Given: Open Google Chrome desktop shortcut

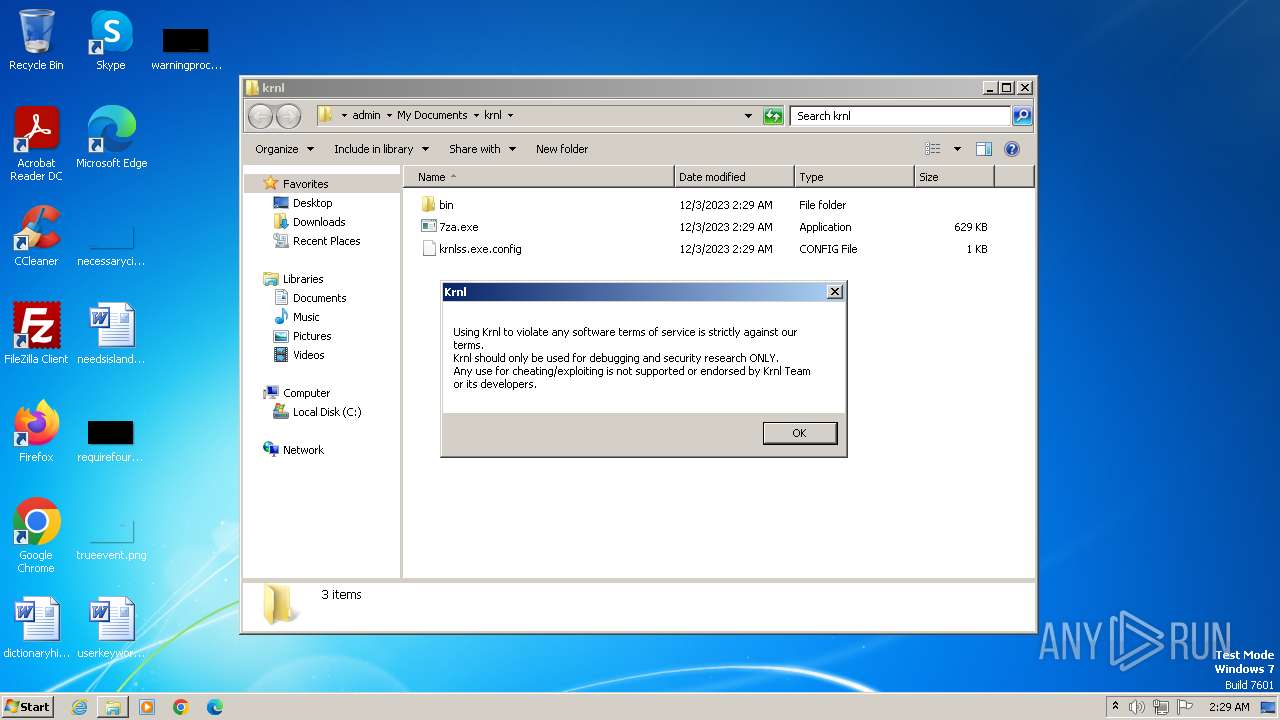Looking at the screenshot, I should tap(36, 536).
